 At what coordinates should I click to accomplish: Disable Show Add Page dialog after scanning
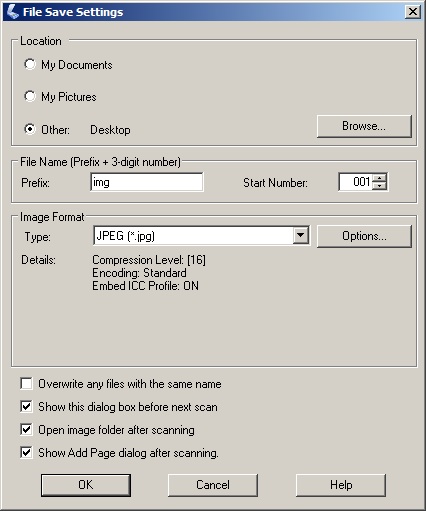[x=26, y=453]
